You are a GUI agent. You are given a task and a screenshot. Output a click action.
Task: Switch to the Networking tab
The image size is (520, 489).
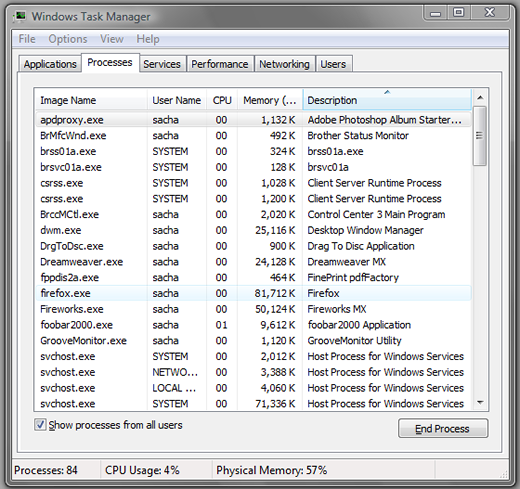[x=285, y=64]
